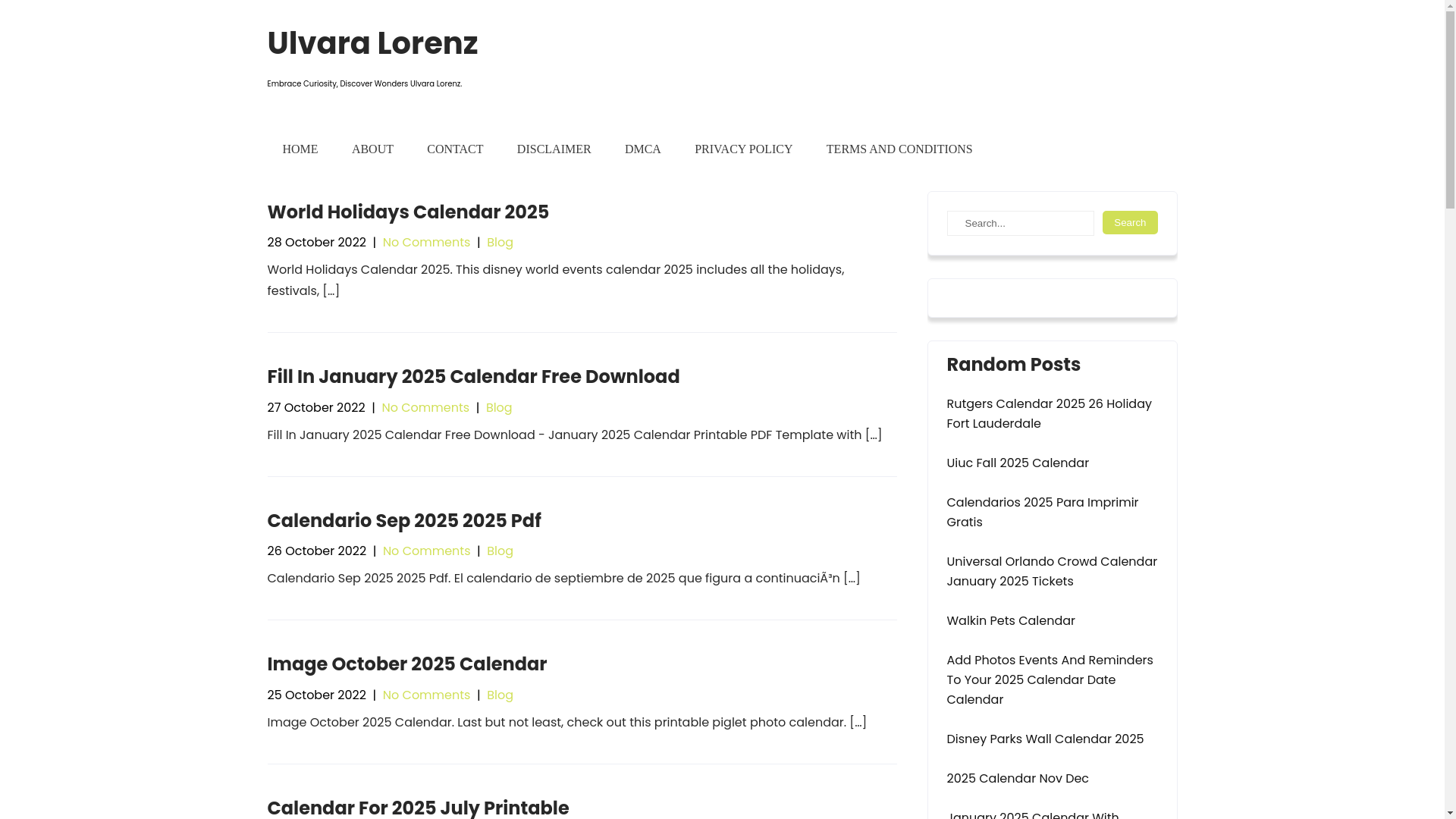This screenshot has width=1456, height=819.
Task: Open Rutgers Calendar 2025 random post
Action: [1048, 414]
